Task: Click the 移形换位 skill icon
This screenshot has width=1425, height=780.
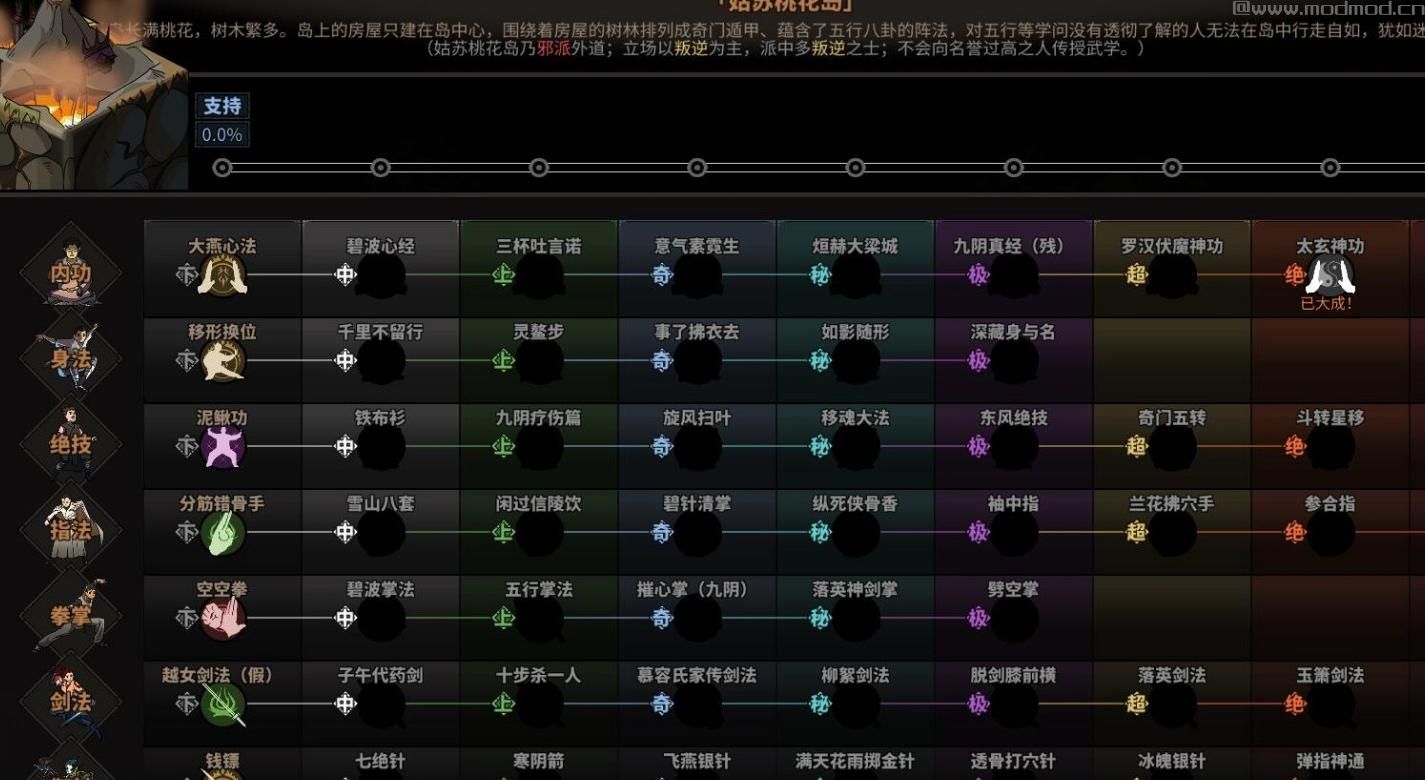Action: point(223,361)
